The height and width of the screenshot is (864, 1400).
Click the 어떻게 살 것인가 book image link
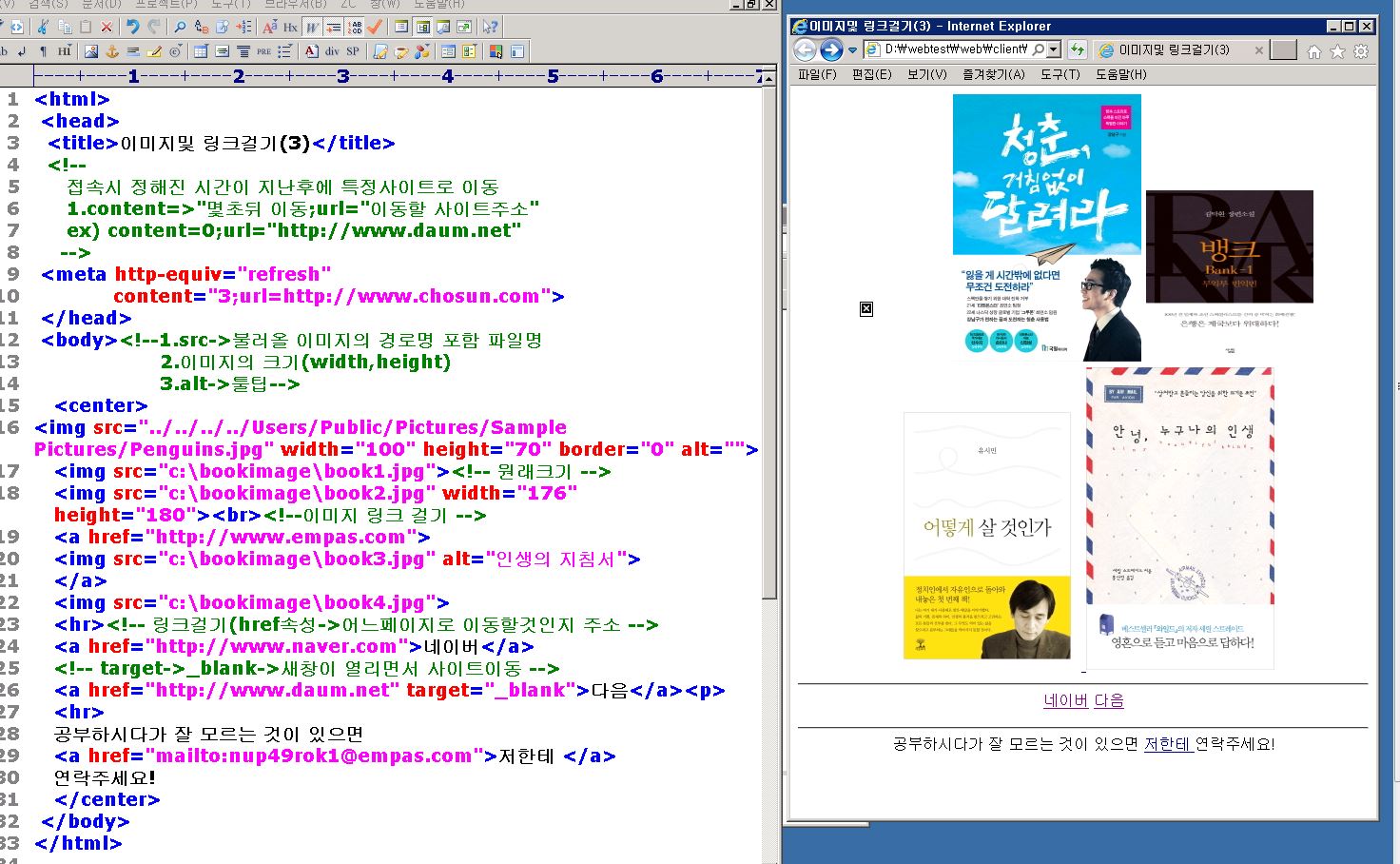coord(986,536)
